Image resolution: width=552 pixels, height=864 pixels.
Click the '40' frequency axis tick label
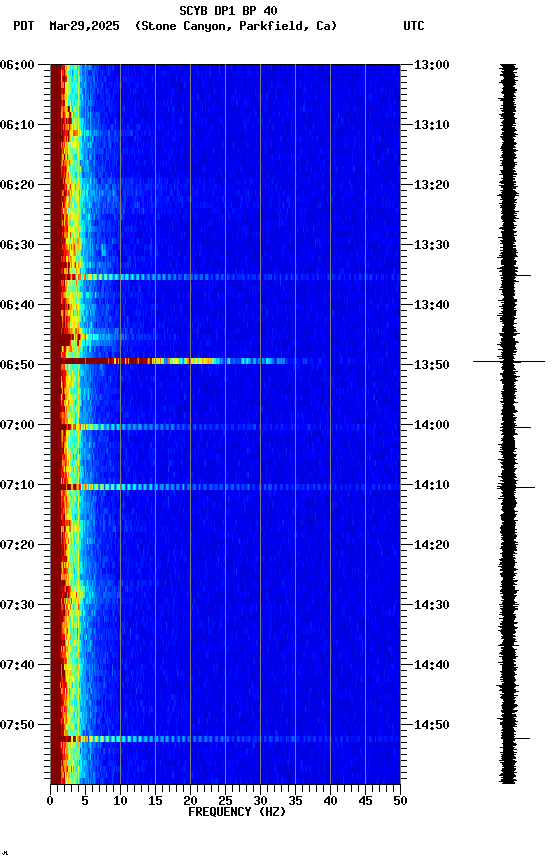pyautogui.click(x=330, y=801)
